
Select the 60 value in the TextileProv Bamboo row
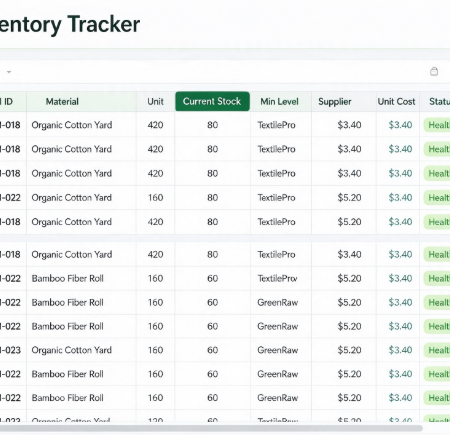213,278
